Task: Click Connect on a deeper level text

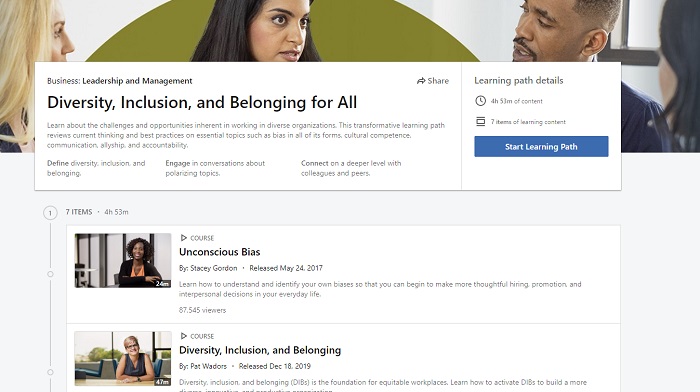Action: pos(351,168)
